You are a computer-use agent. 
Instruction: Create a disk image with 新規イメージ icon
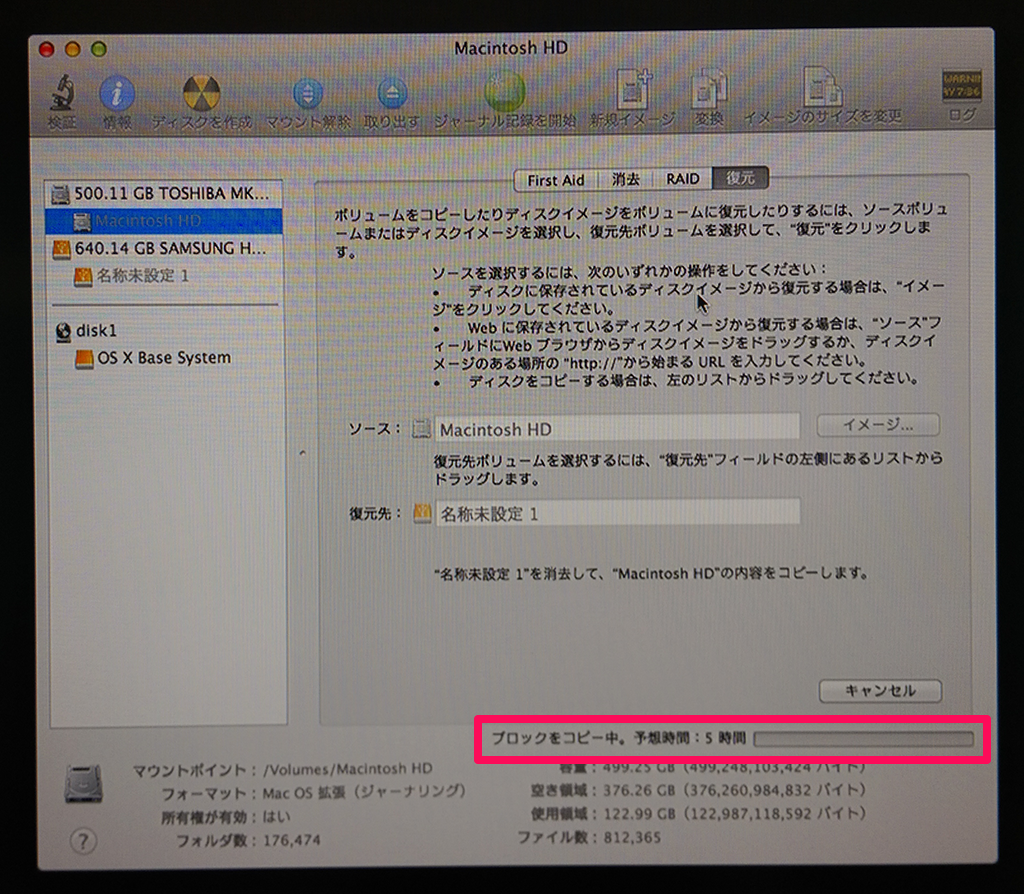pyautogui.click(x=632, y=92)
